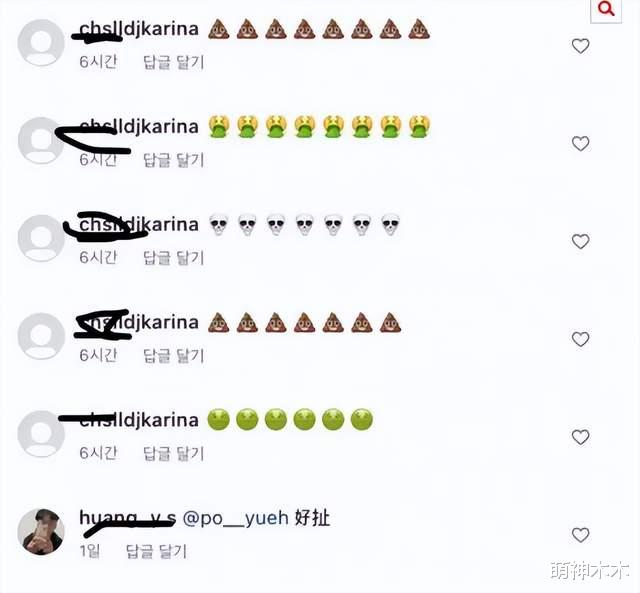Open first commenter's default avatar
640x593 pixels.
41,42
